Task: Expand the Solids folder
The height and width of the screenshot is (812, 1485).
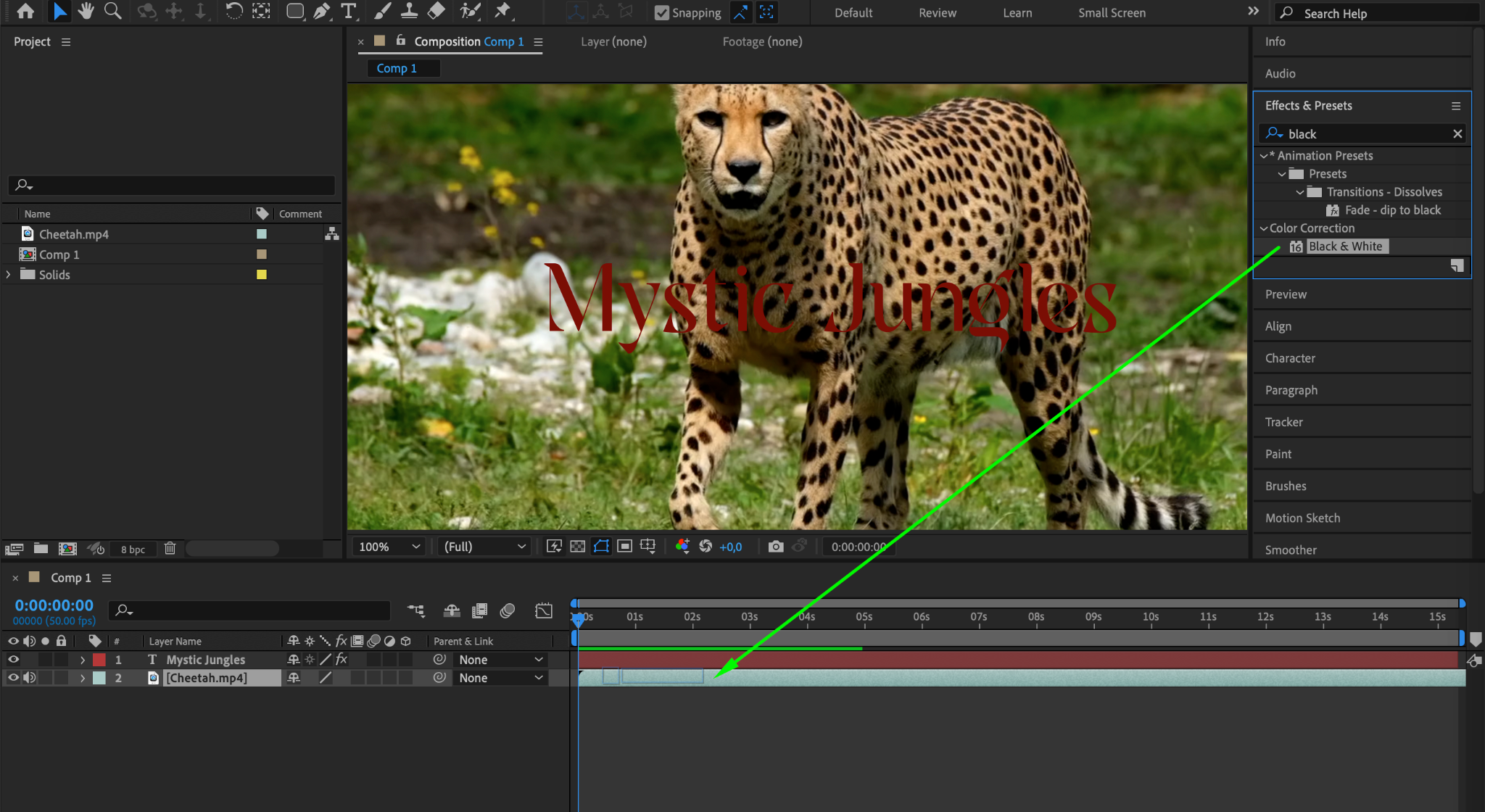Action: pos(8,275)
